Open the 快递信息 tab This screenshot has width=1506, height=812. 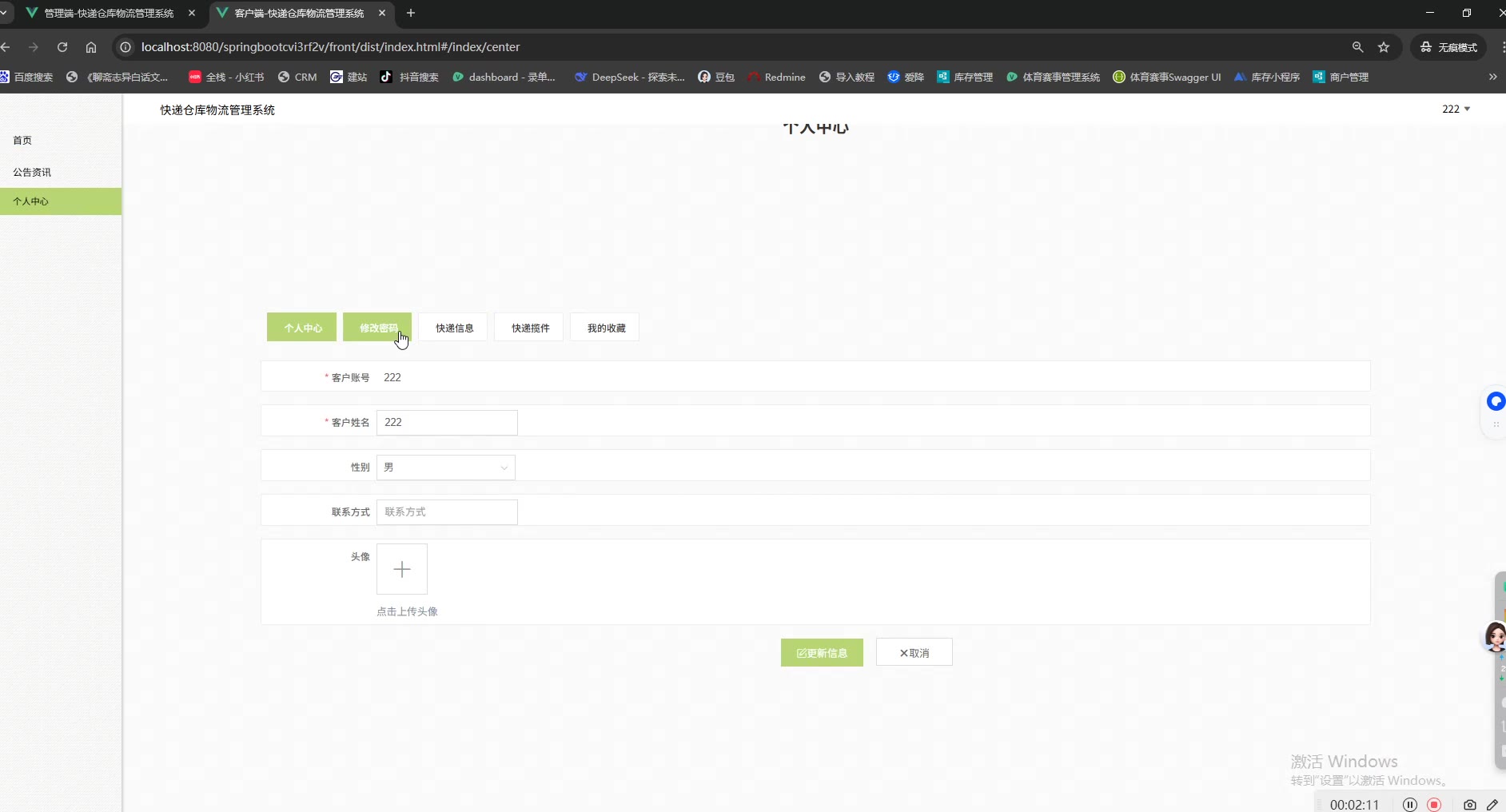[453, 328]
